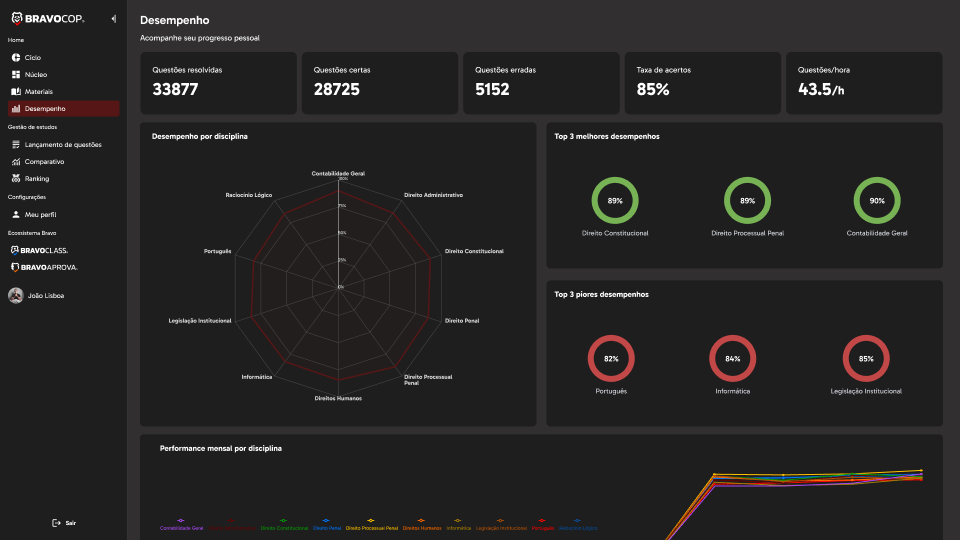The image size is (960, 540).
Task: Toggle Português legend series
Action: click(542, 525)
